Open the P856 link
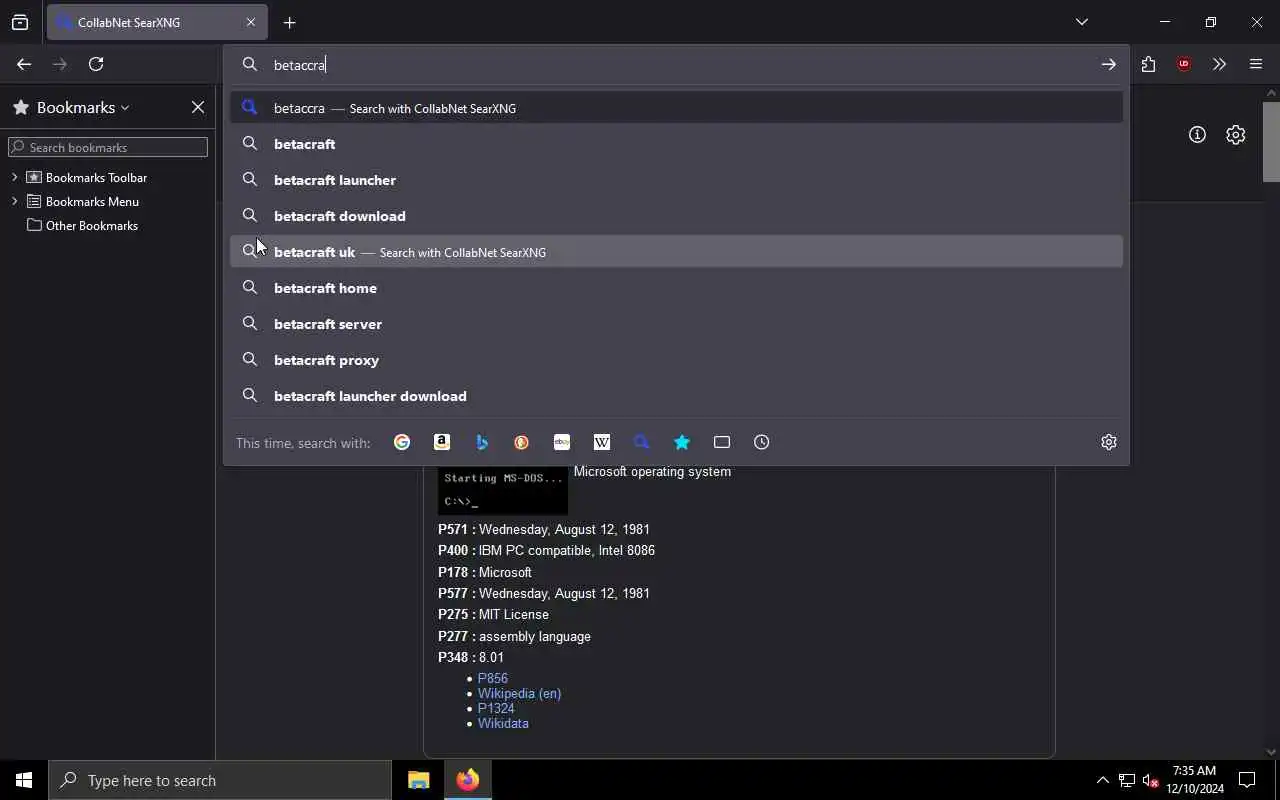The width and height of the screenshot is (1280, 800). 493,678
